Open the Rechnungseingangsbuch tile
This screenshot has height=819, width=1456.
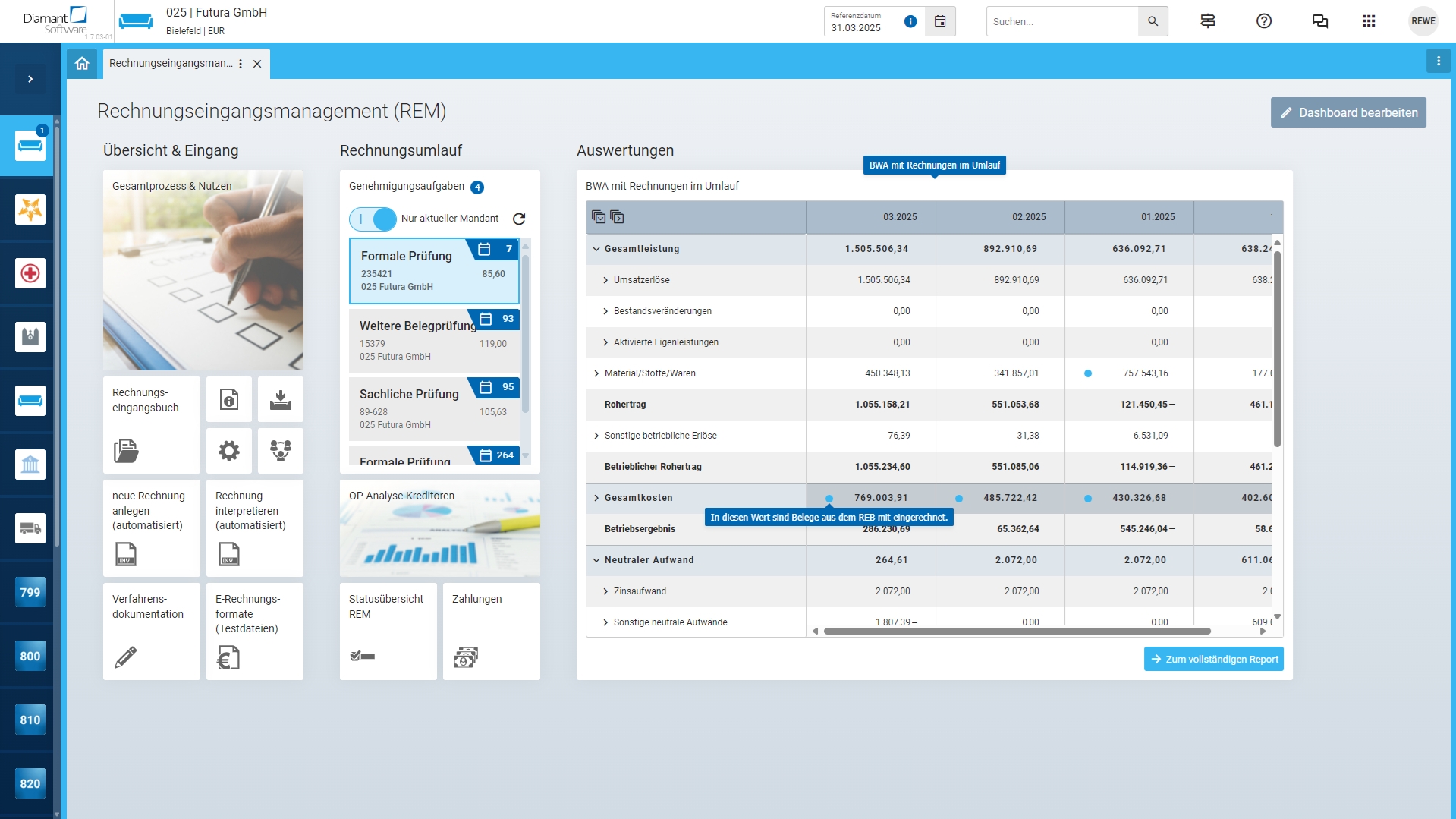point(152,425)
